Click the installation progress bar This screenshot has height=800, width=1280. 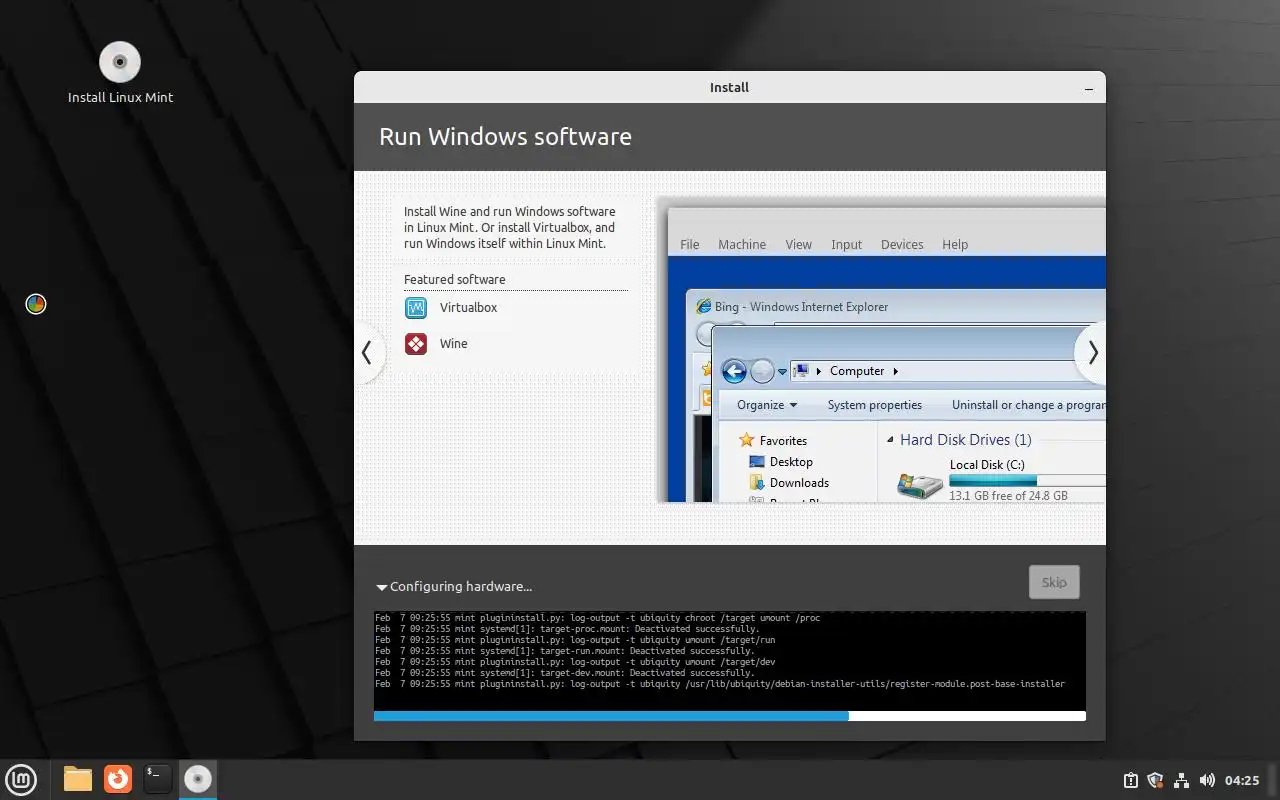(730, 716)
